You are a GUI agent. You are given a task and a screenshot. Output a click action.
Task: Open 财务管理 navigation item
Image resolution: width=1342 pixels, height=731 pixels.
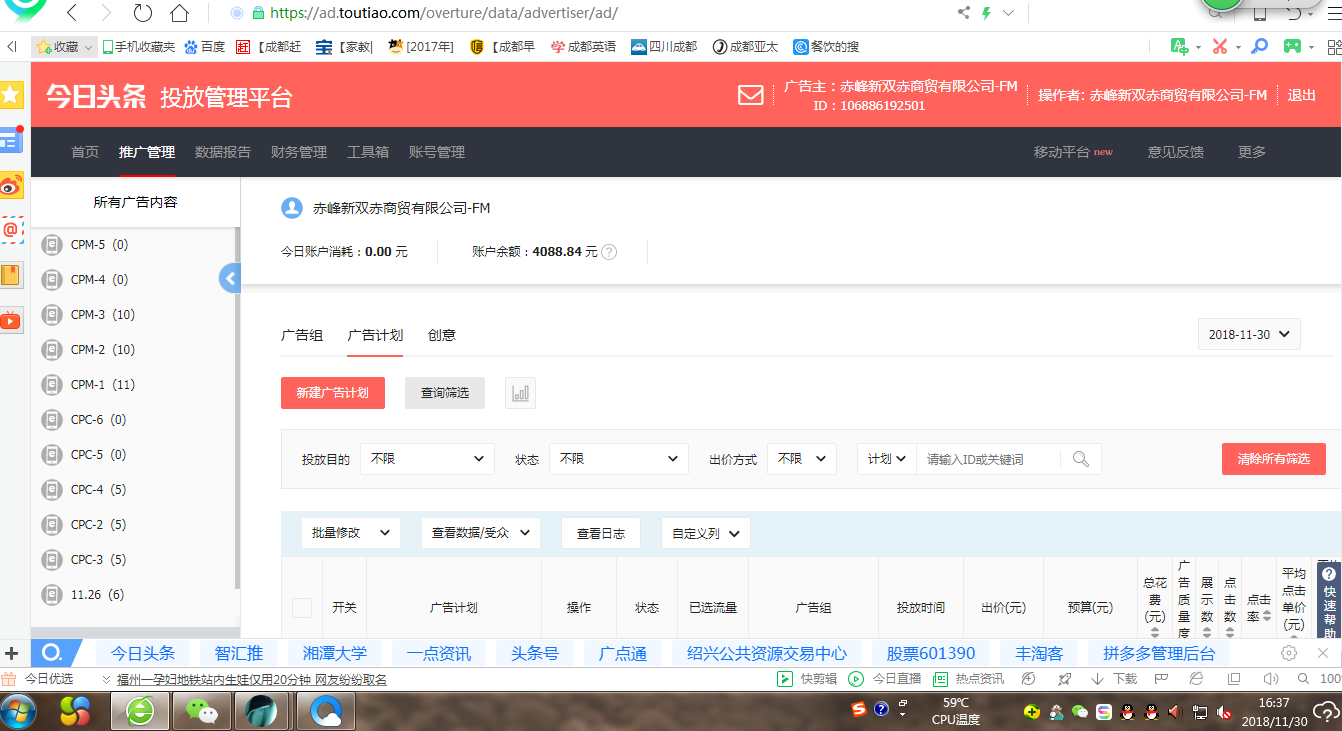pos(299,152)
